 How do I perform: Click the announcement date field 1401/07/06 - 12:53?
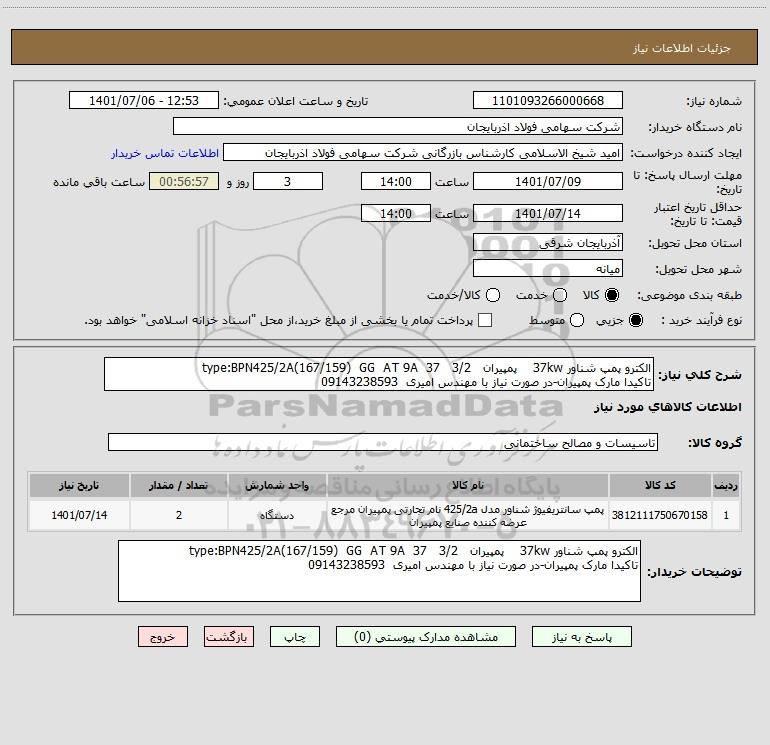pos(144,101)
